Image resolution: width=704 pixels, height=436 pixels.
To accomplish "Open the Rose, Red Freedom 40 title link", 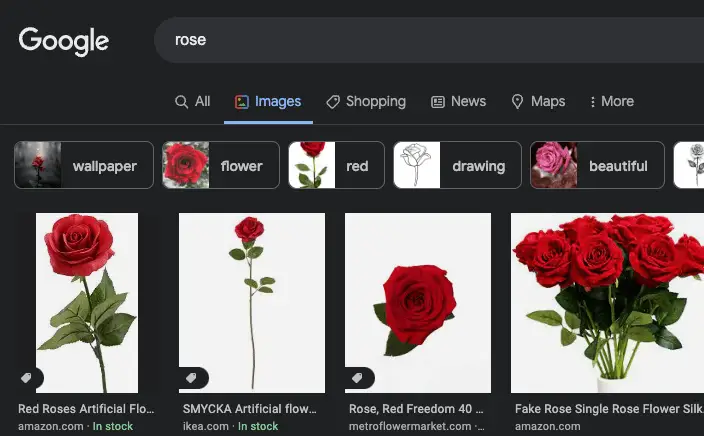I will tap(416, 409).
